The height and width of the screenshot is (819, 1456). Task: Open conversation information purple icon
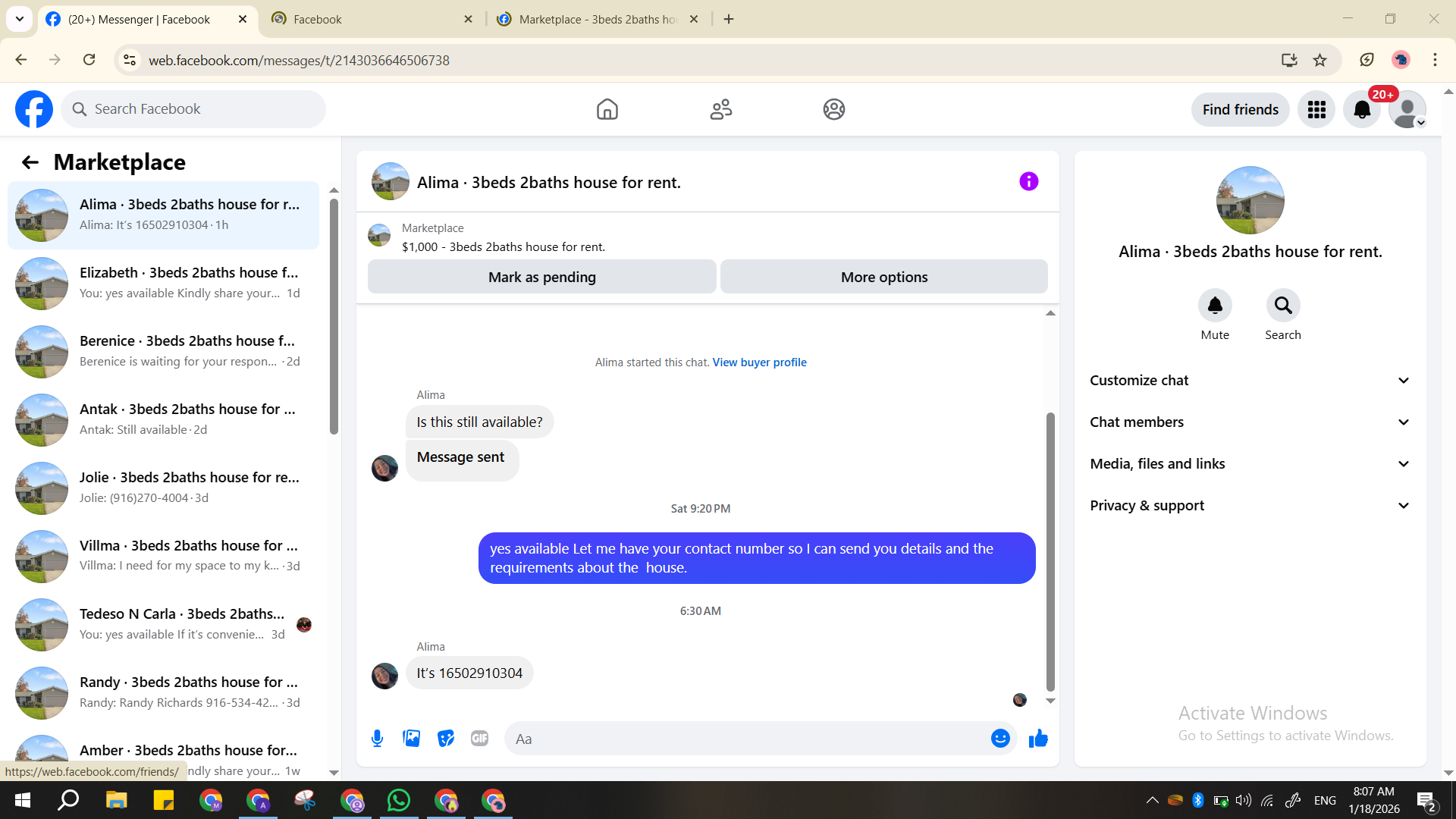(1028, 182)
